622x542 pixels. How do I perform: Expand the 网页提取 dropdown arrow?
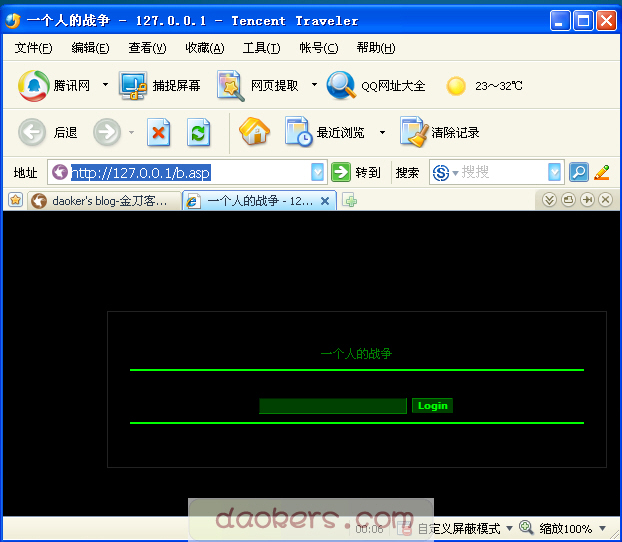tap(314, 85)
